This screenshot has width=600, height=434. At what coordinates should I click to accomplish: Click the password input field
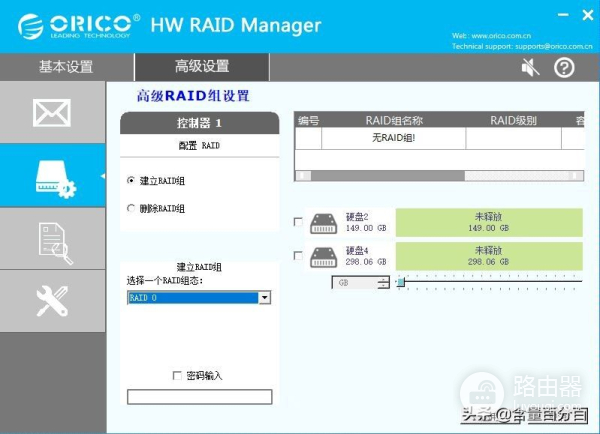click(199, 397)
